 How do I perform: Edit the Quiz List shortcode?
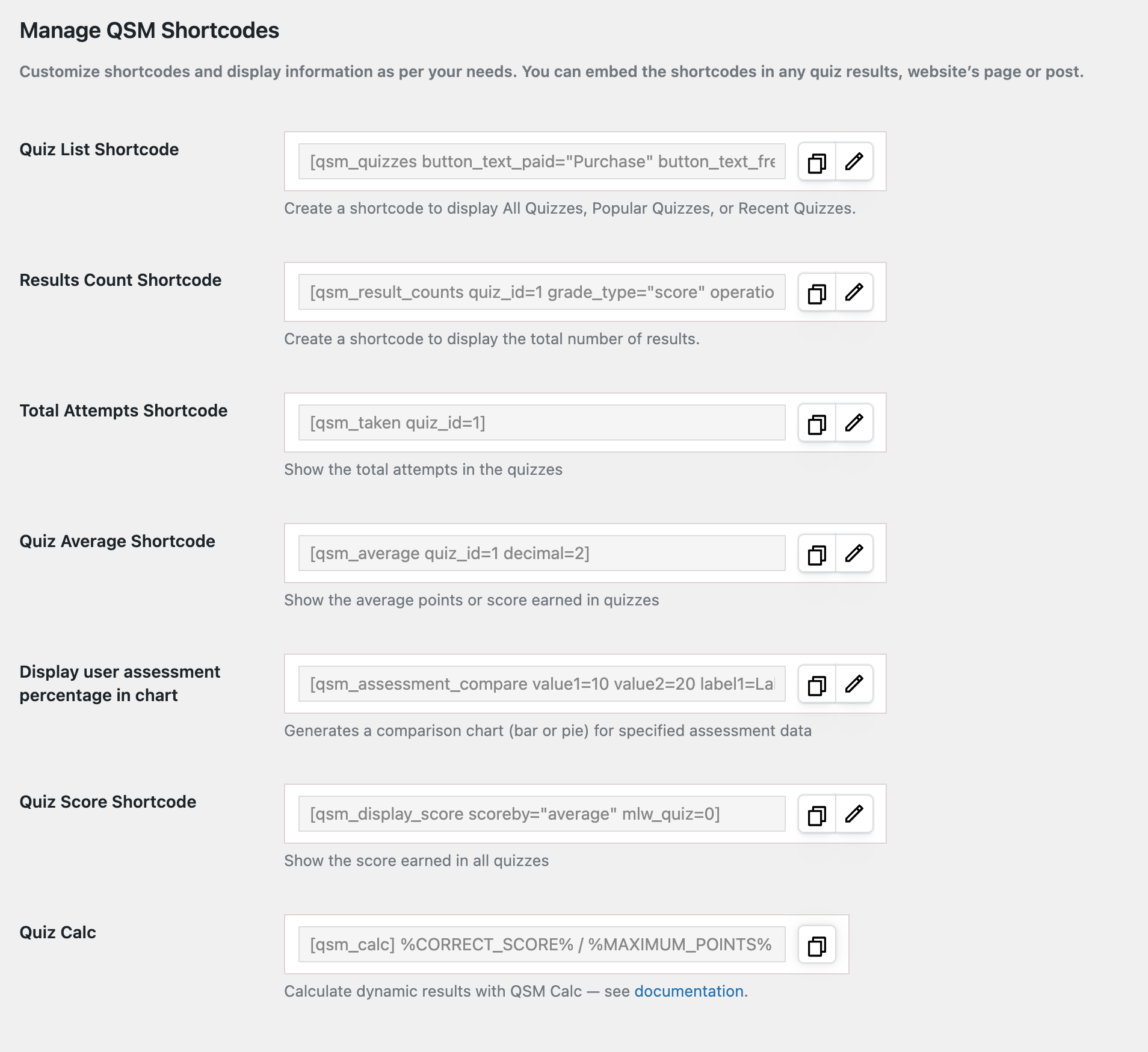[854, 162]
